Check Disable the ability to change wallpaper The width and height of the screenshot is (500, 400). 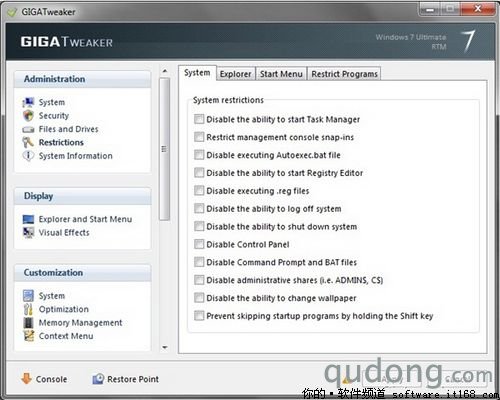(x=199, y=298)
